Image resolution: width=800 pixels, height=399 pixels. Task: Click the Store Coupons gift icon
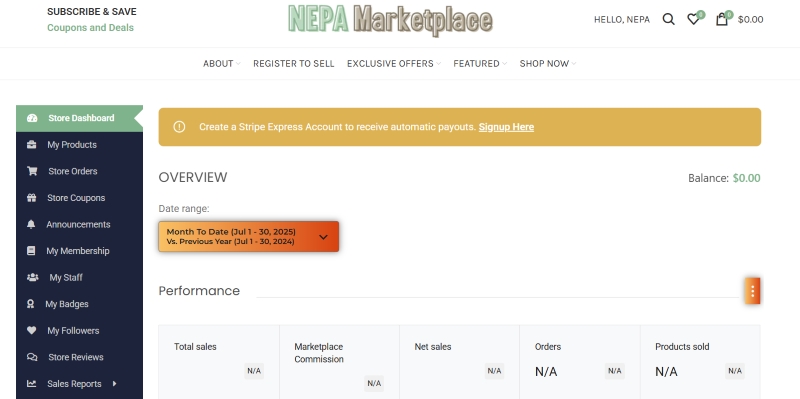point(32,198)
